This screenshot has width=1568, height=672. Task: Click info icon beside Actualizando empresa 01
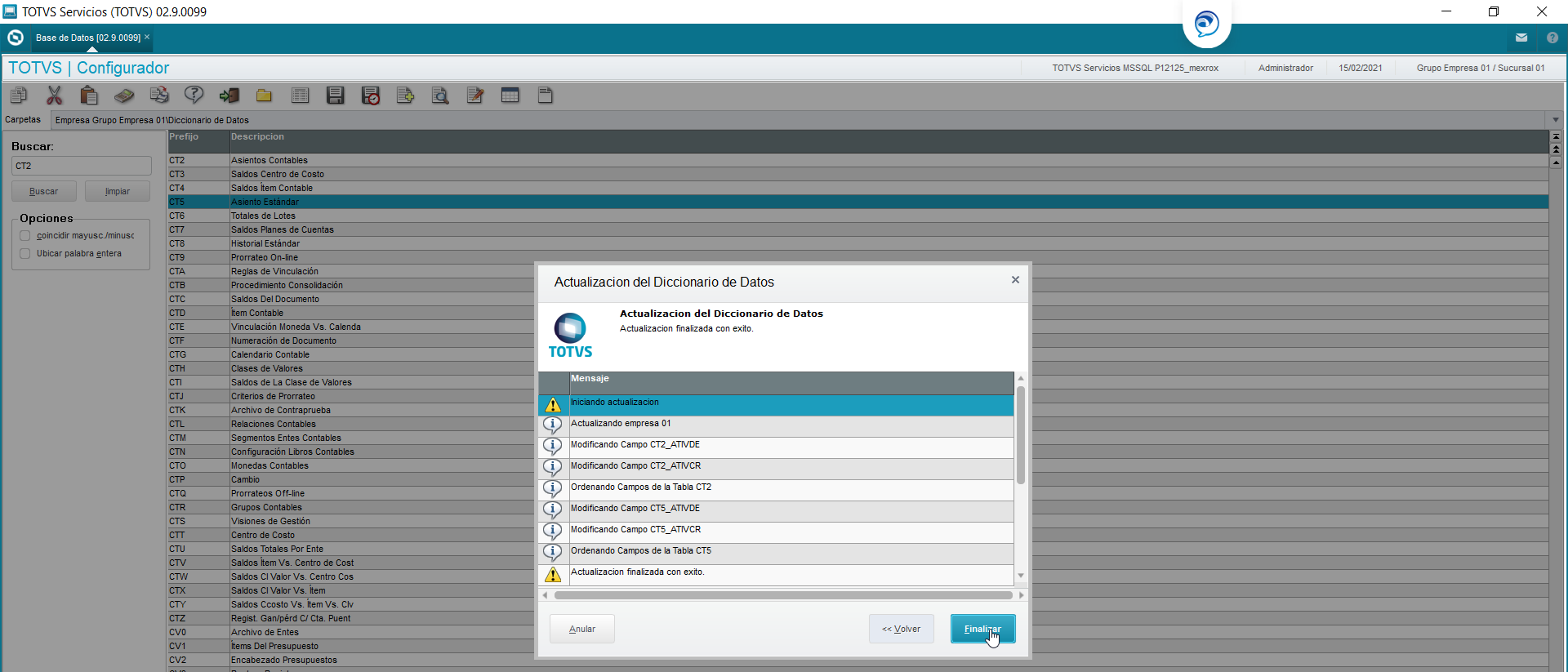[x=553, y=425]
